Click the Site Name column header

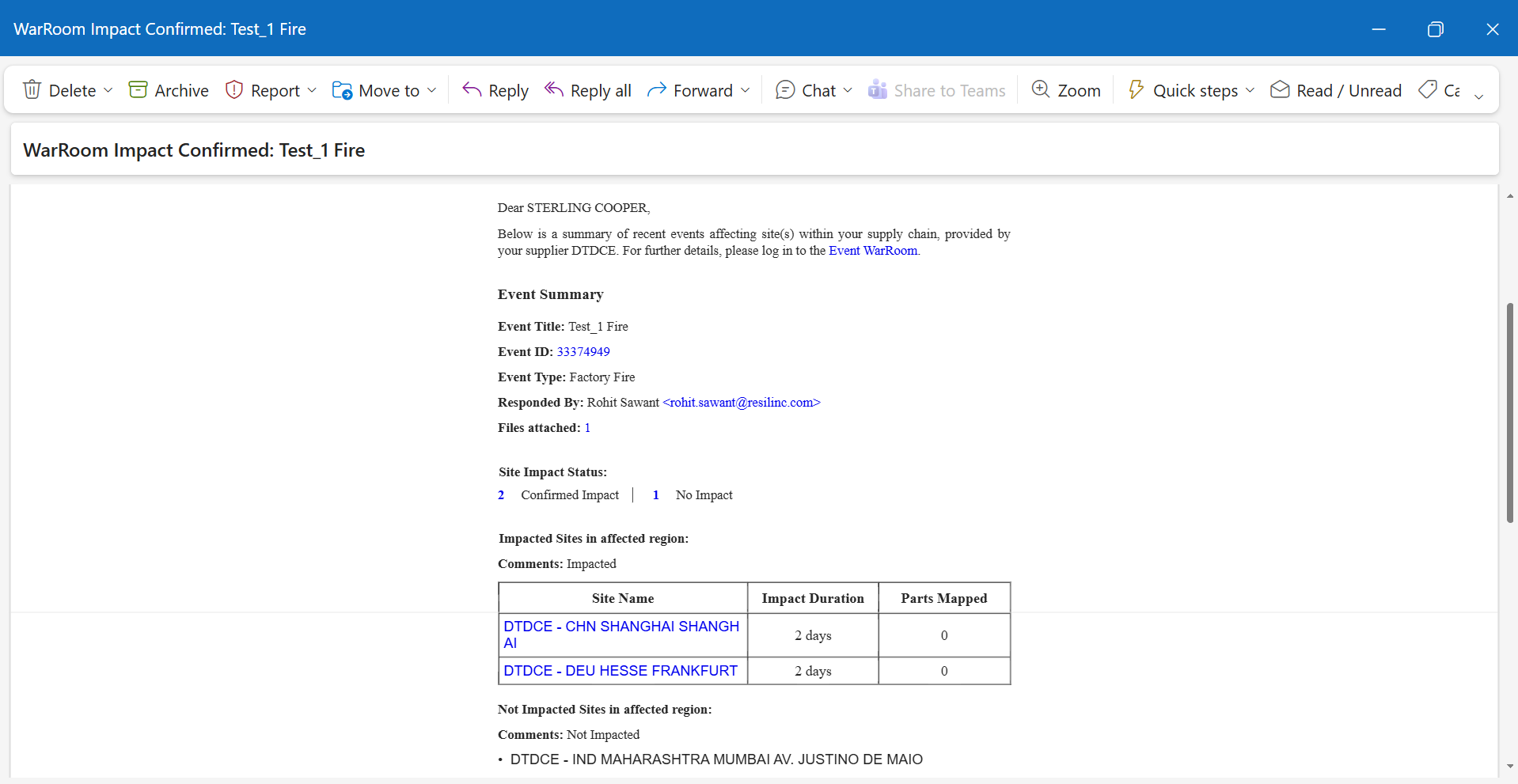[623, 599]
